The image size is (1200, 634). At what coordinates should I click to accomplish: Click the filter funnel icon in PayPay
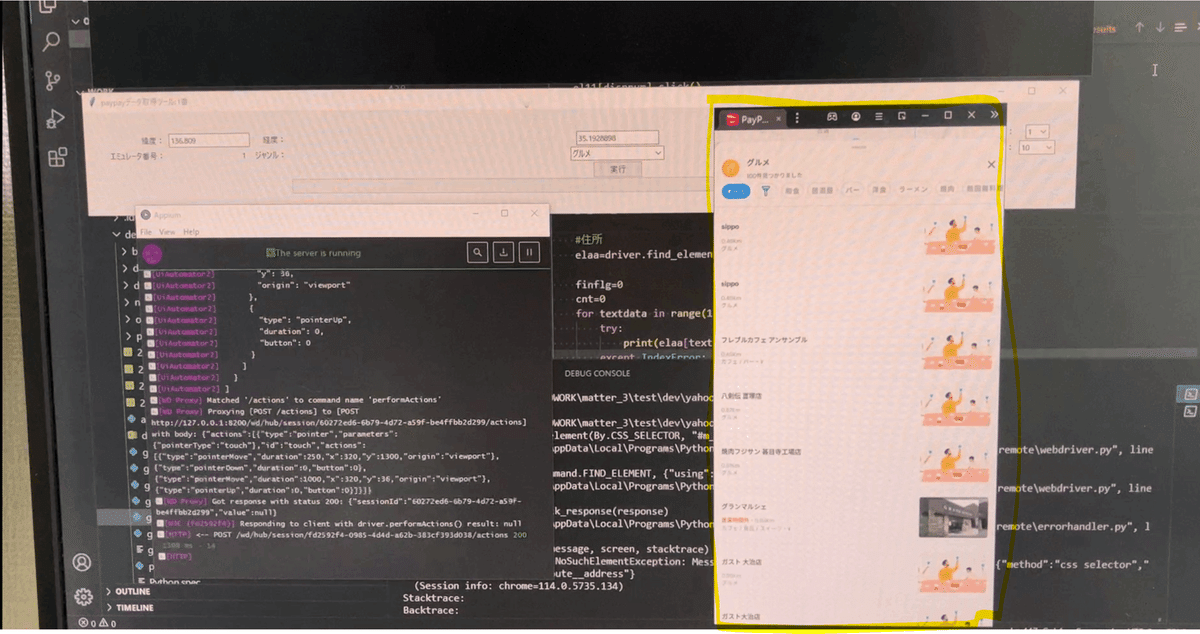766,189
